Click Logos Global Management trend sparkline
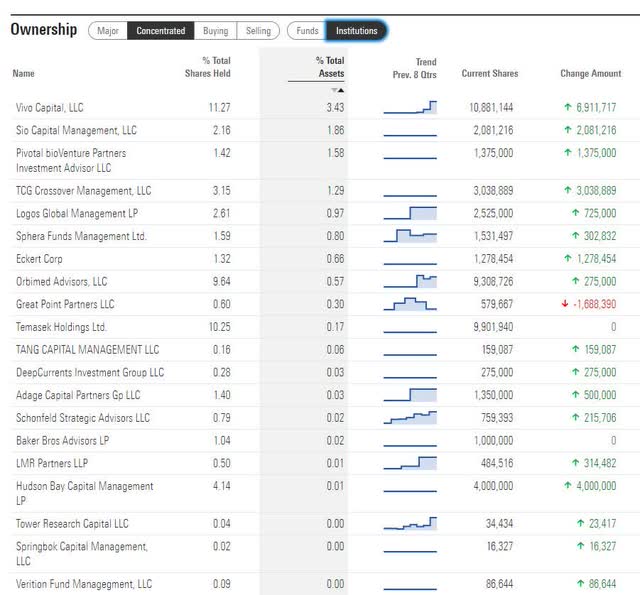 410,213
